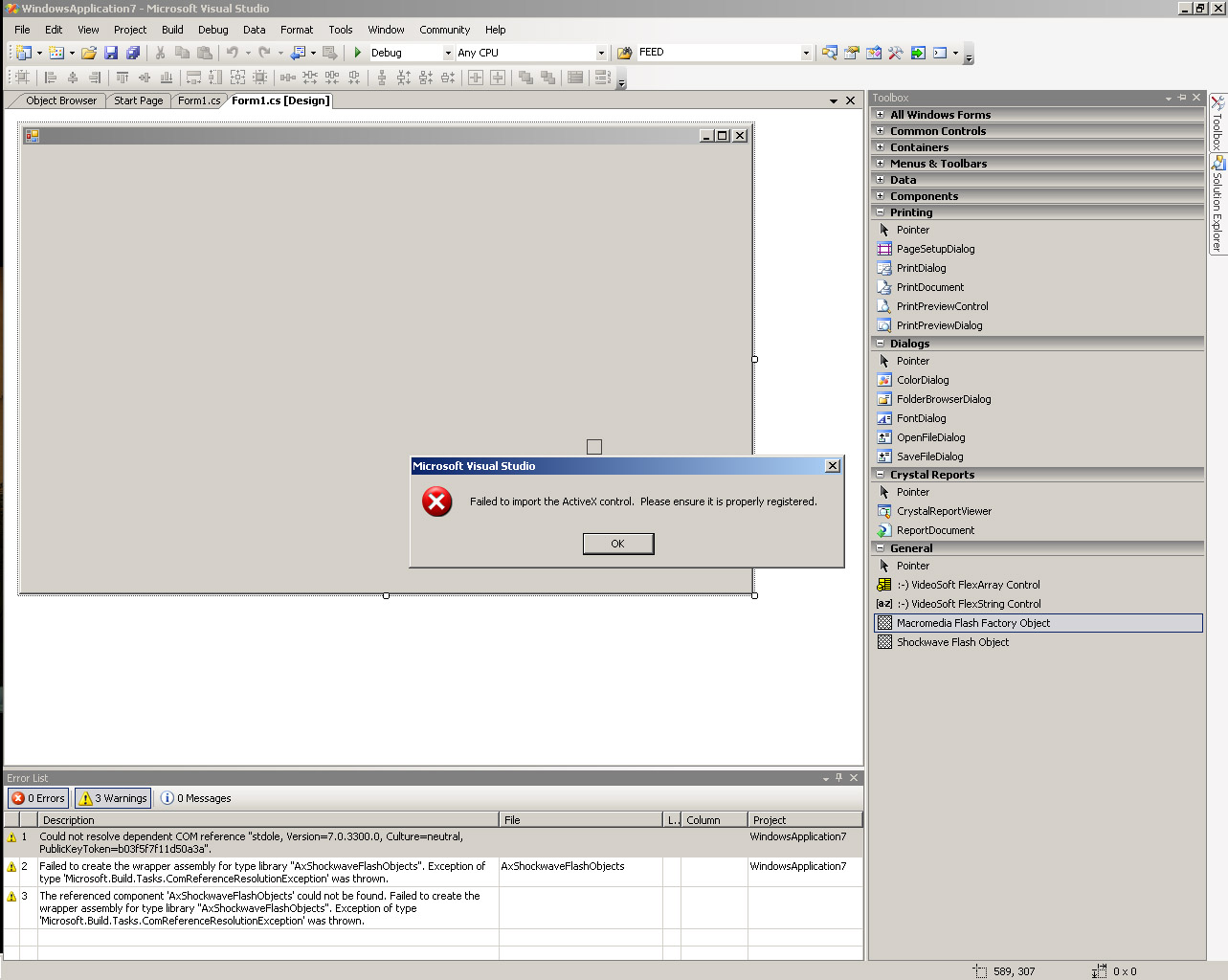Click the Cut scissors icon

pyautogui.click(x=160, y=53)
